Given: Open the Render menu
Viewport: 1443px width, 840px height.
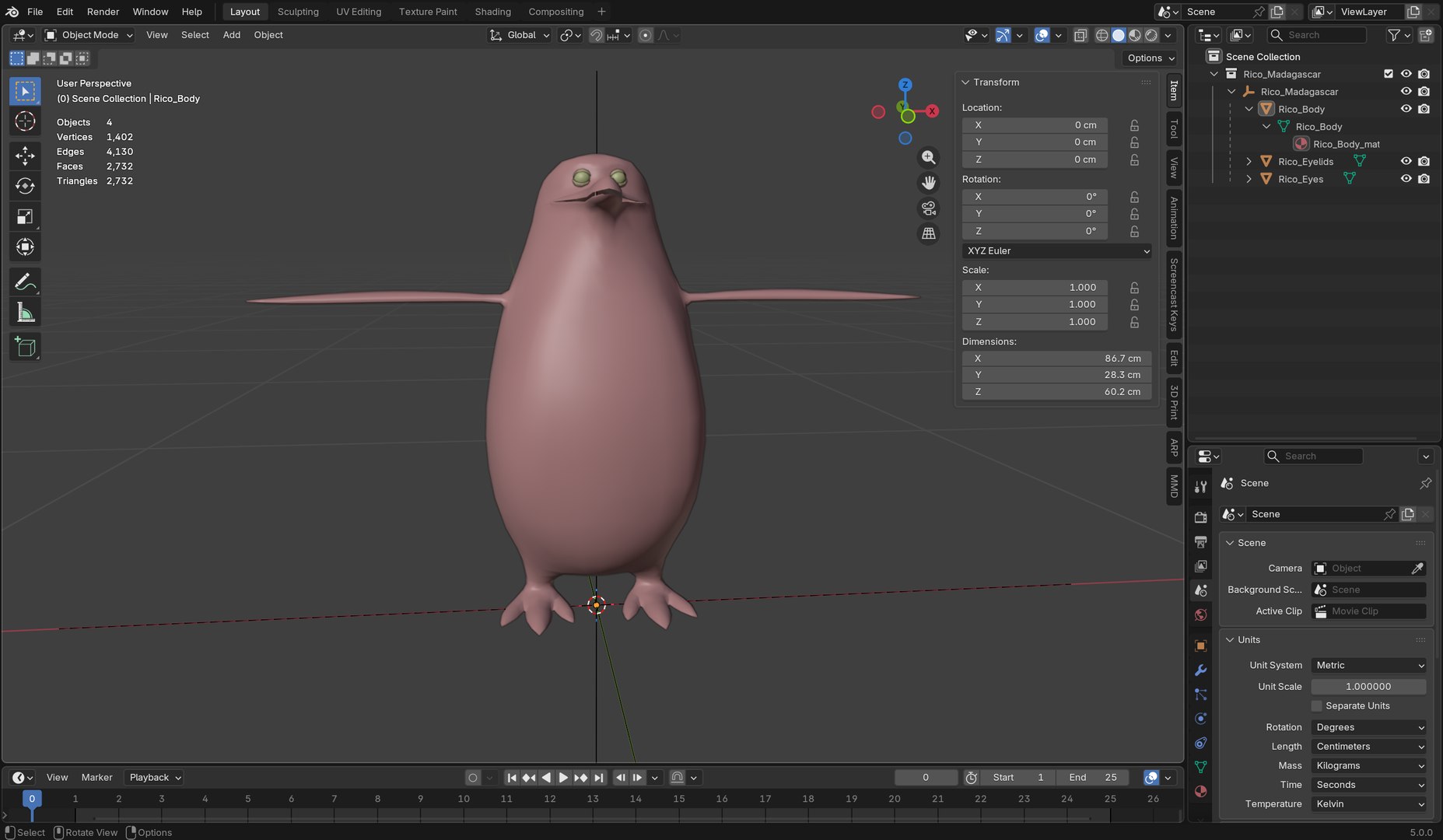Looking at the screenshot, I should (x=103, y=12).
